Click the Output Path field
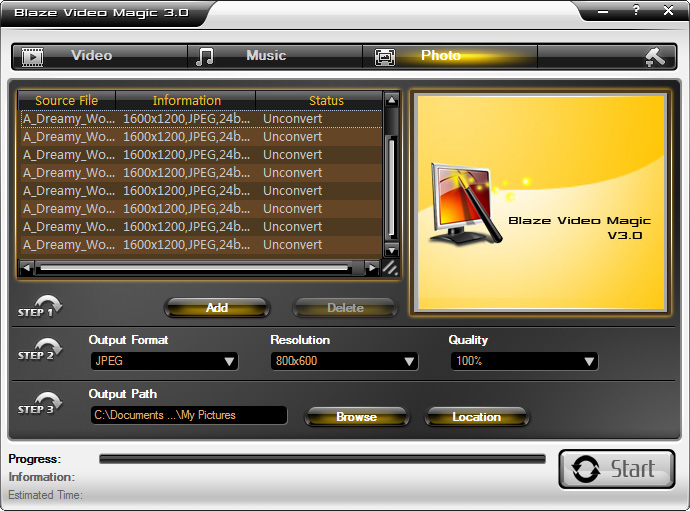Image resolution: width=690 pixels, height=511 pixels. (189, 415)
